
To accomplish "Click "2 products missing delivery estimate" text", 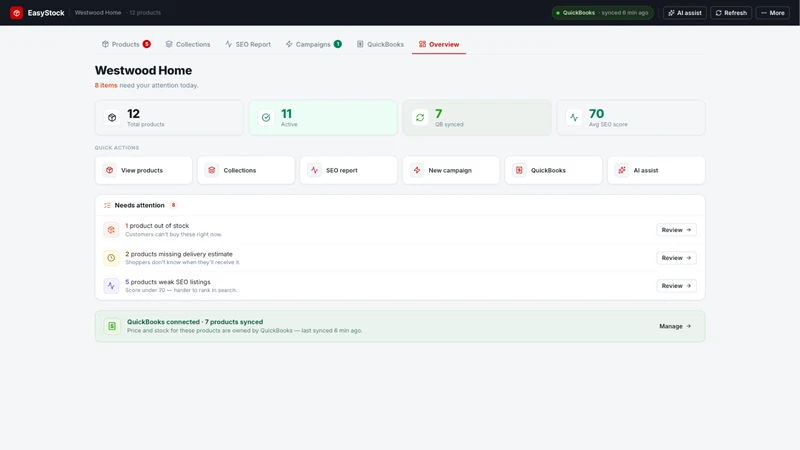I will pos(179,254).
